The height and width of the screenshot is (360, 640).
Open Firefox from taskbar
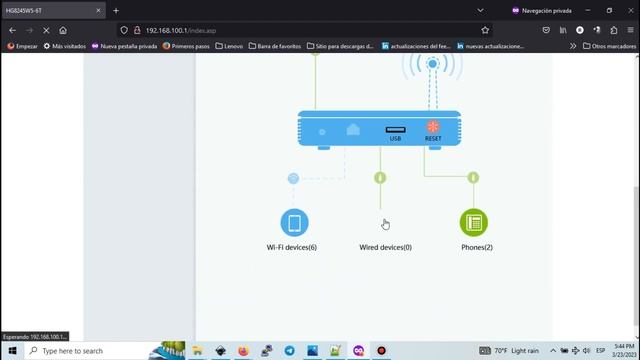click(x=243, y=351)
